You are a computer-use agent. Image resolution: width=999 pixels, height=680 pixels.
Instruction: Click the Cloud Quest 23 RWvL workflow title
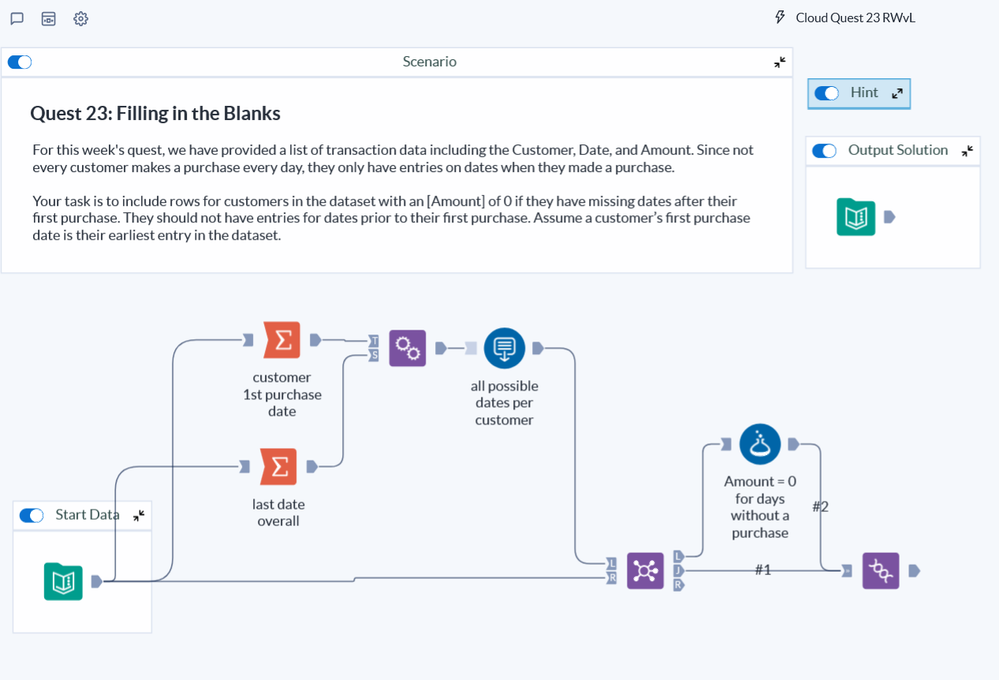(855, 18)
